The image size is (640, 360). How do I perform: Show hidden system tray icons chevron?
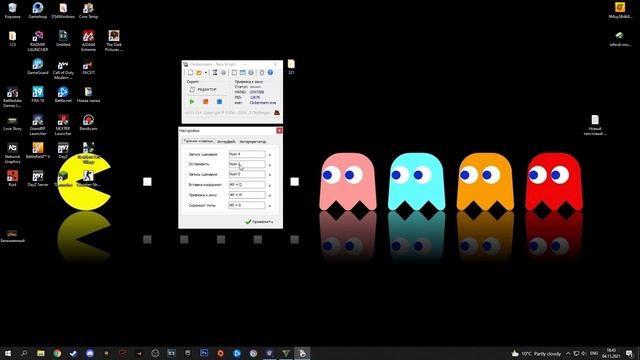[568, 353]
